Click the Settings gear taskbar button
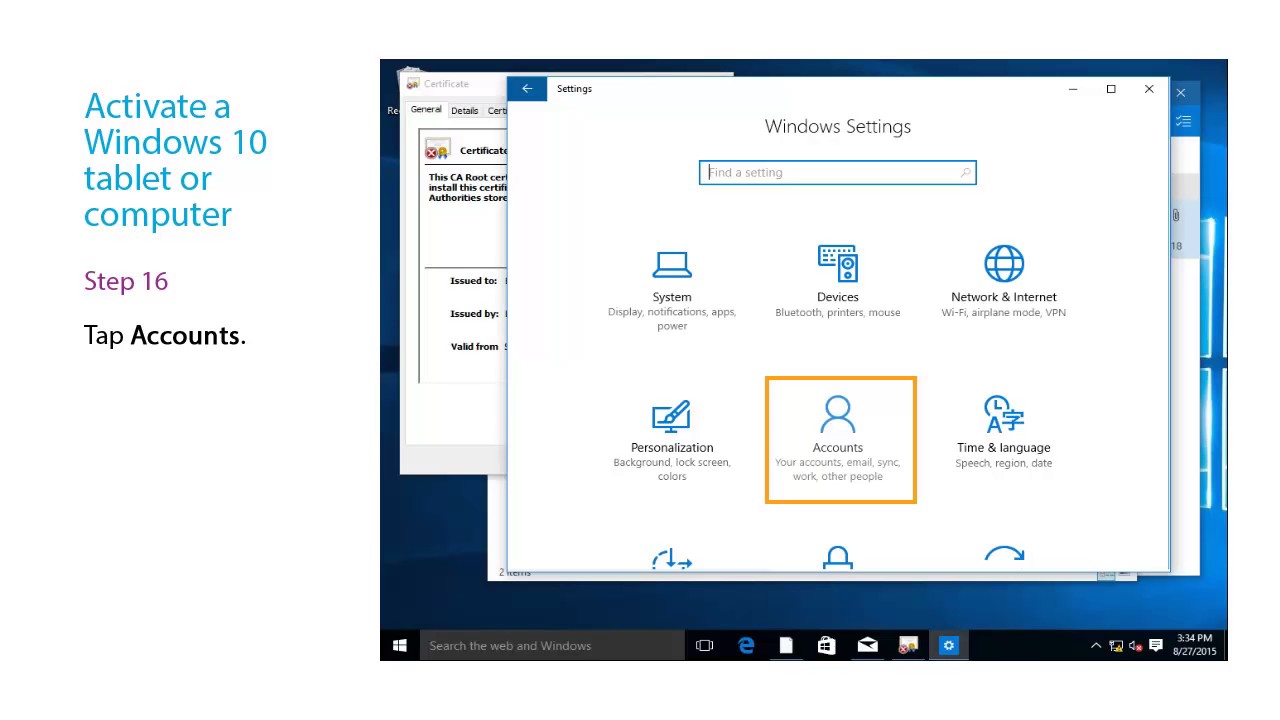1280x720 pixels. tap(948, 646)
